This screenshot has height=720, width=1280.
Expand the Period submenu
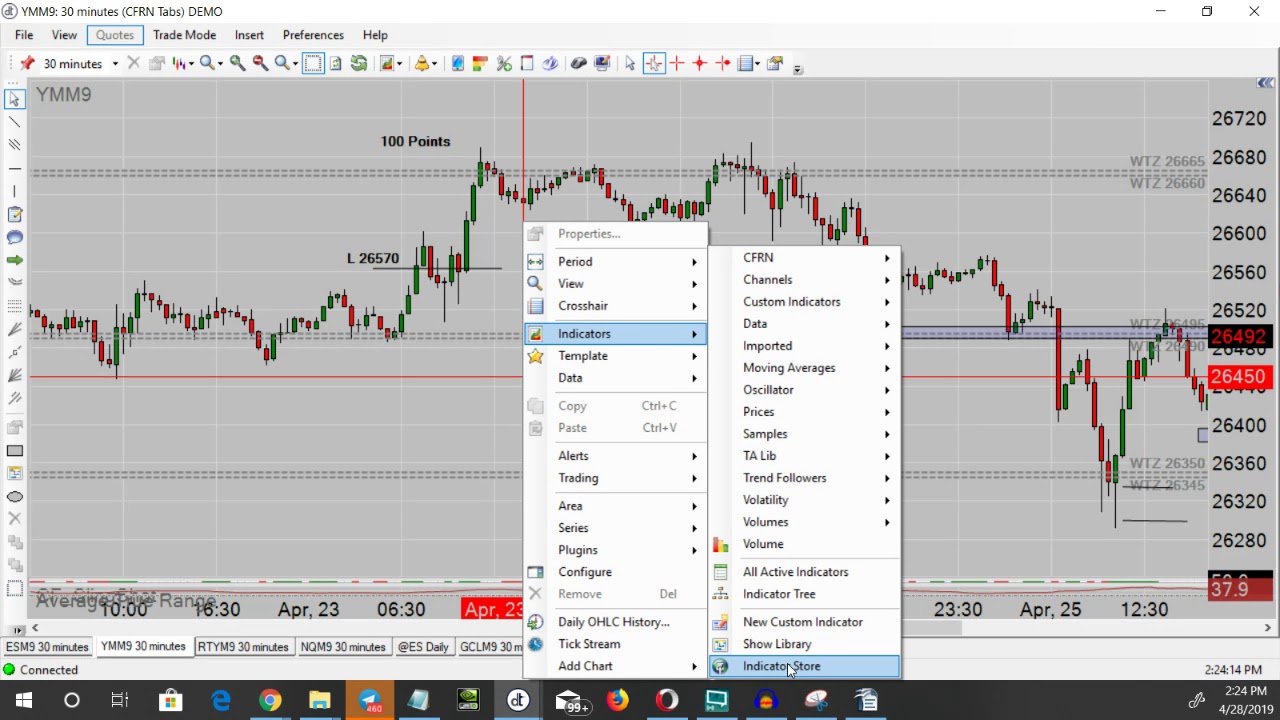click(x=615, y=262)
